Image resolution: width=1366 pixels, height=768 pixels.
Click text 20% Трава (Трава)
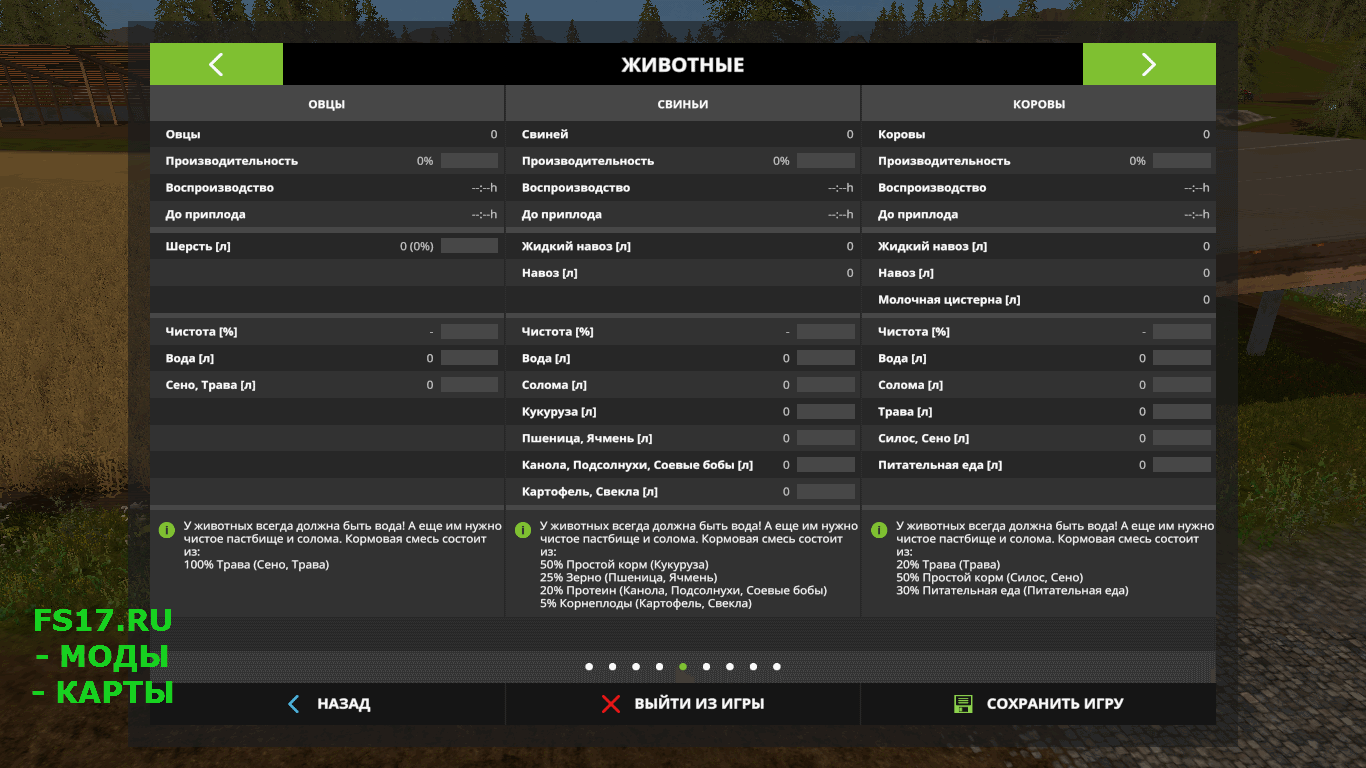coord(948,565)
